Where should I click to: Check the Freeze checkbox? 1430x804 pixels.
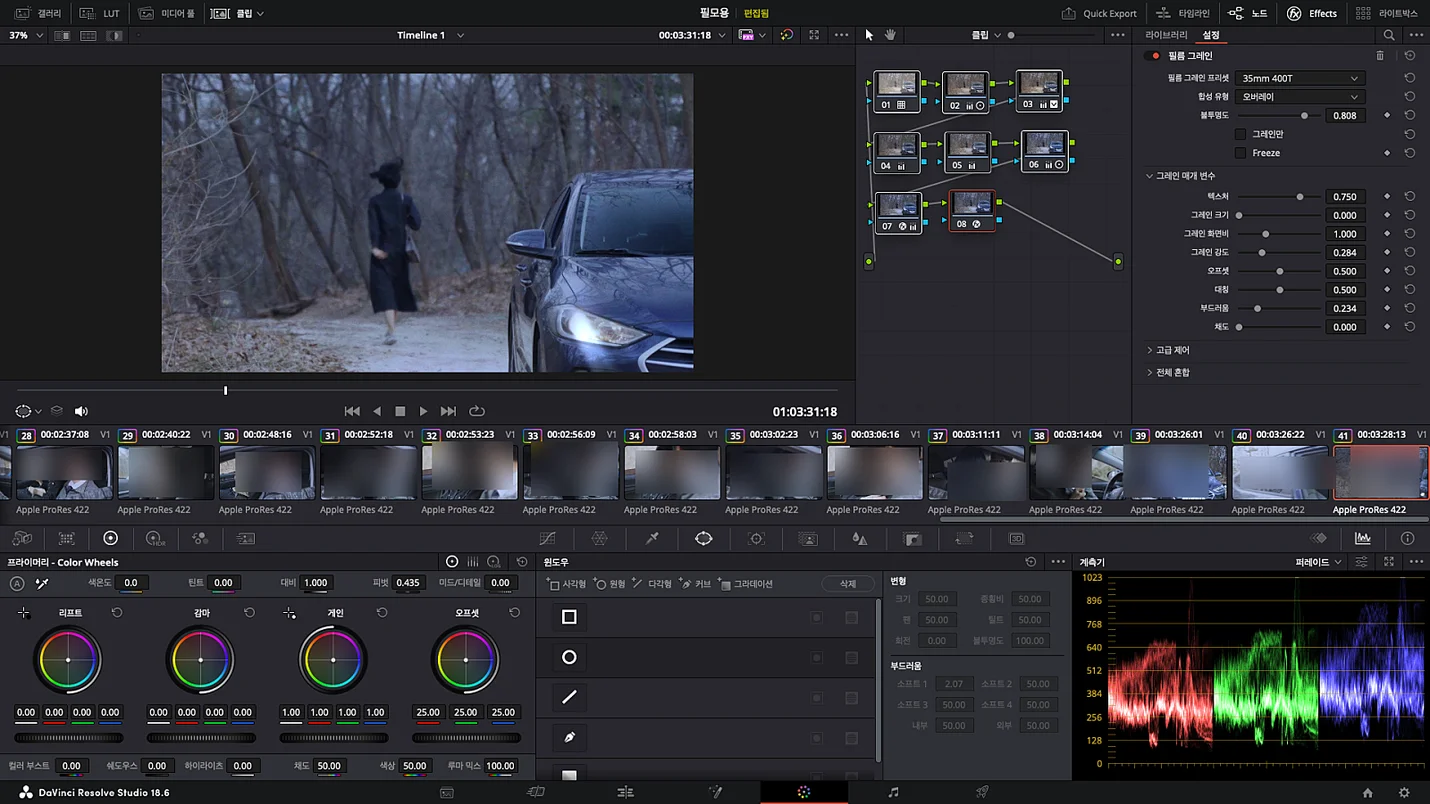pyautogui.click(x=1240, y=153)
